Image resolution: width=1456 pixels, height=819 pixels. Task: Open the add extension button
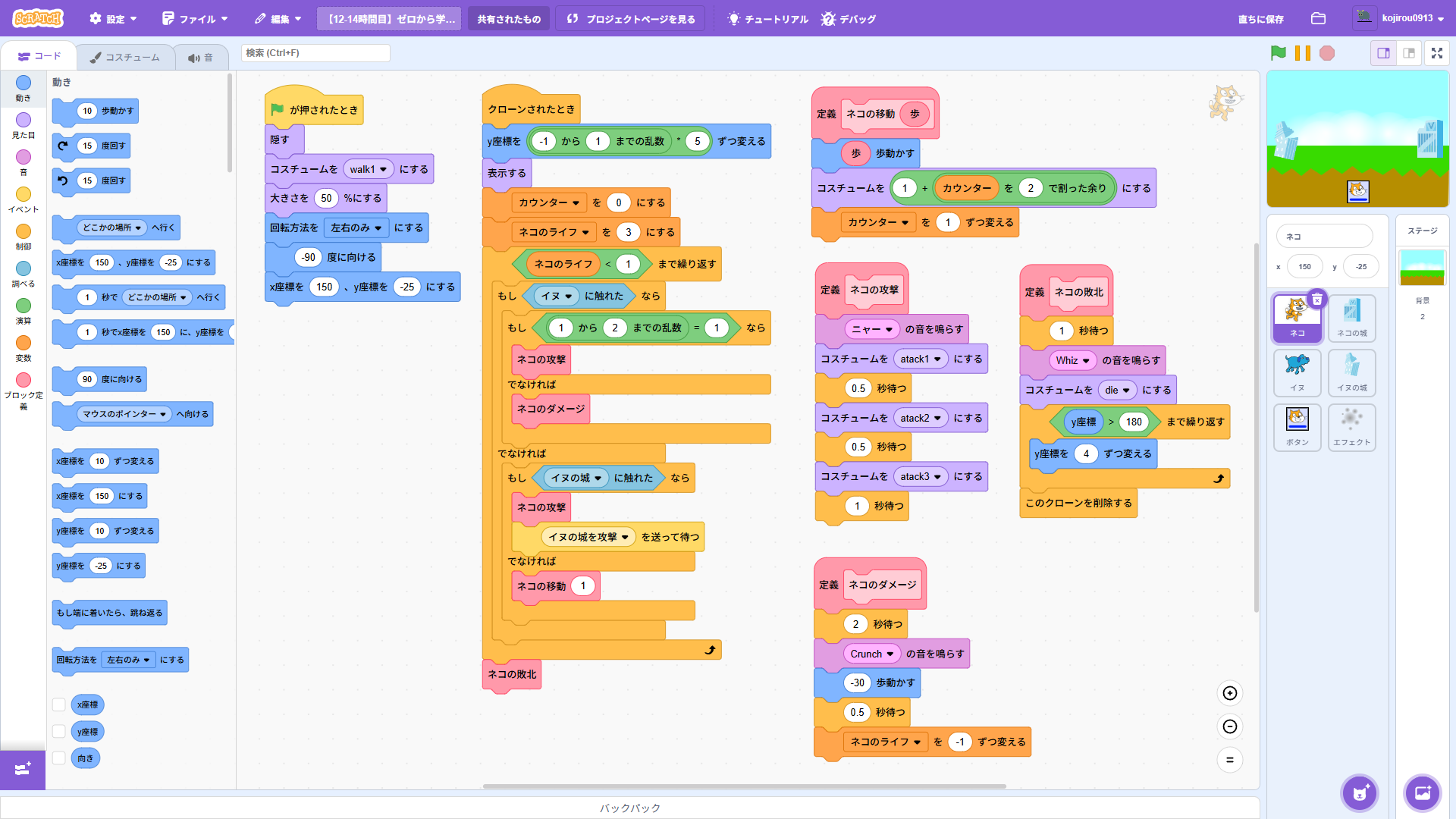(23, 770)
